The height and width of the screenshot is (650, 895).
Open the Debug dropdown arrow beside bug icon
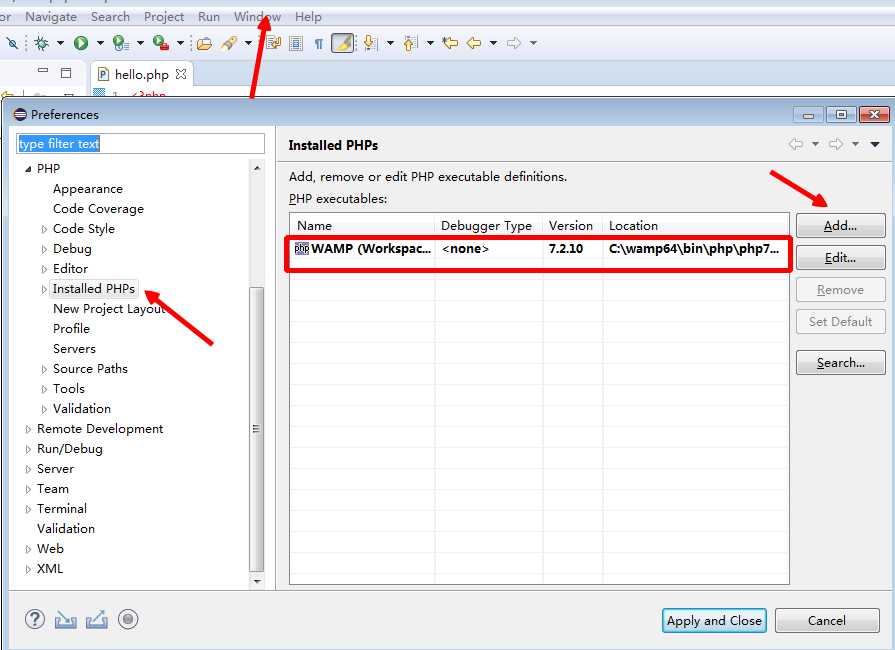point(59,43)
